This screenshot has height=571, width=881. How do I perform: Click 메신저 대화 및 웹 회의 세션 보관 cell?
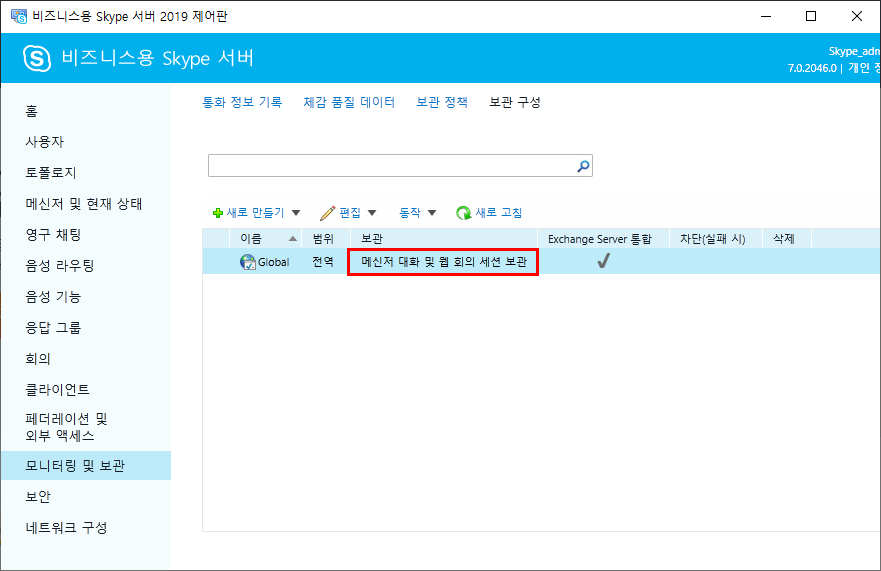tap(443, 262)
